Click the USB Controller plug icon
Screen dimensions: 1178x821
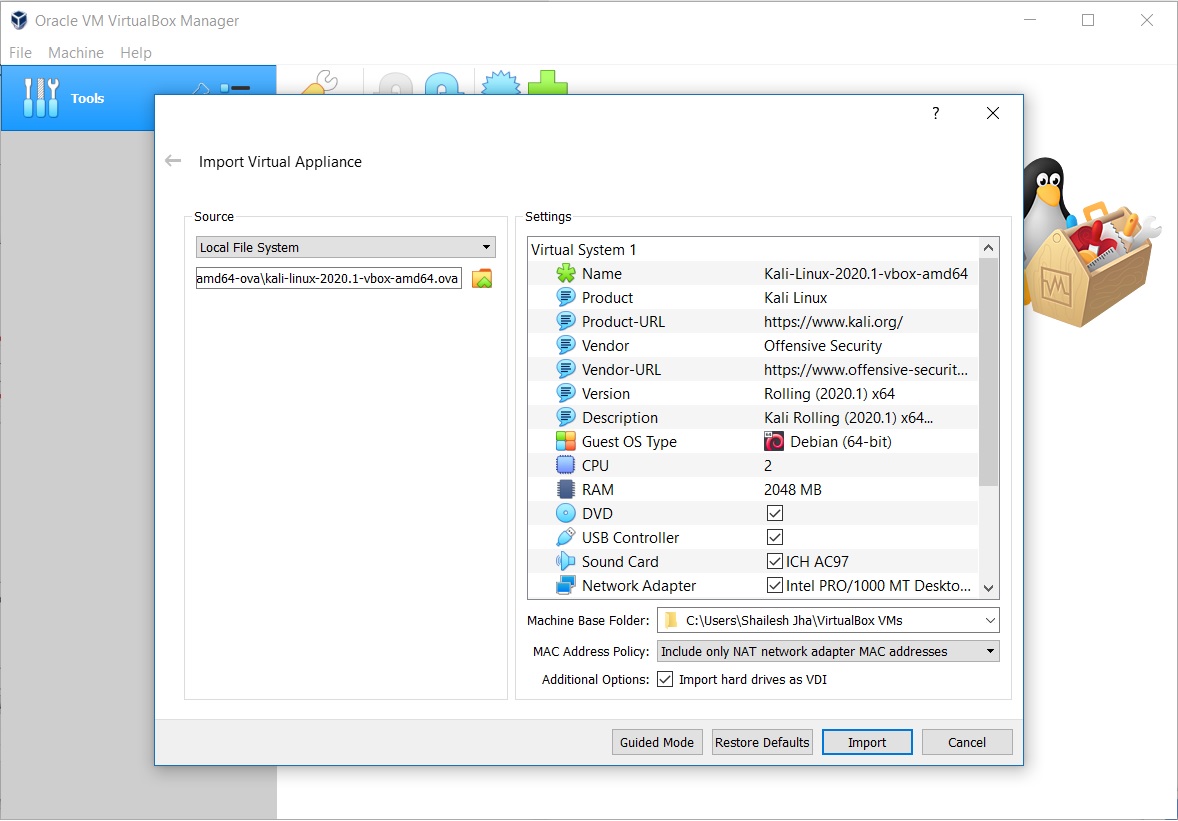pos(566,538)
